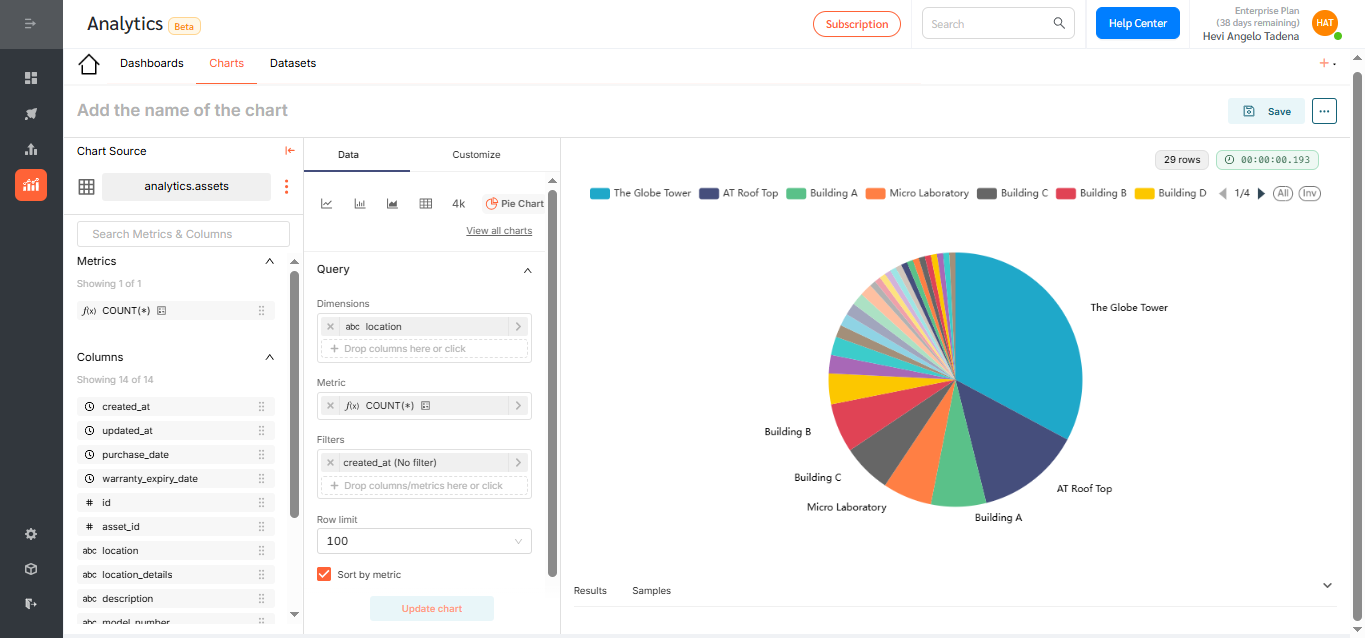
Task: Switch to the table chart type icon
Action: tap(426, 204)
